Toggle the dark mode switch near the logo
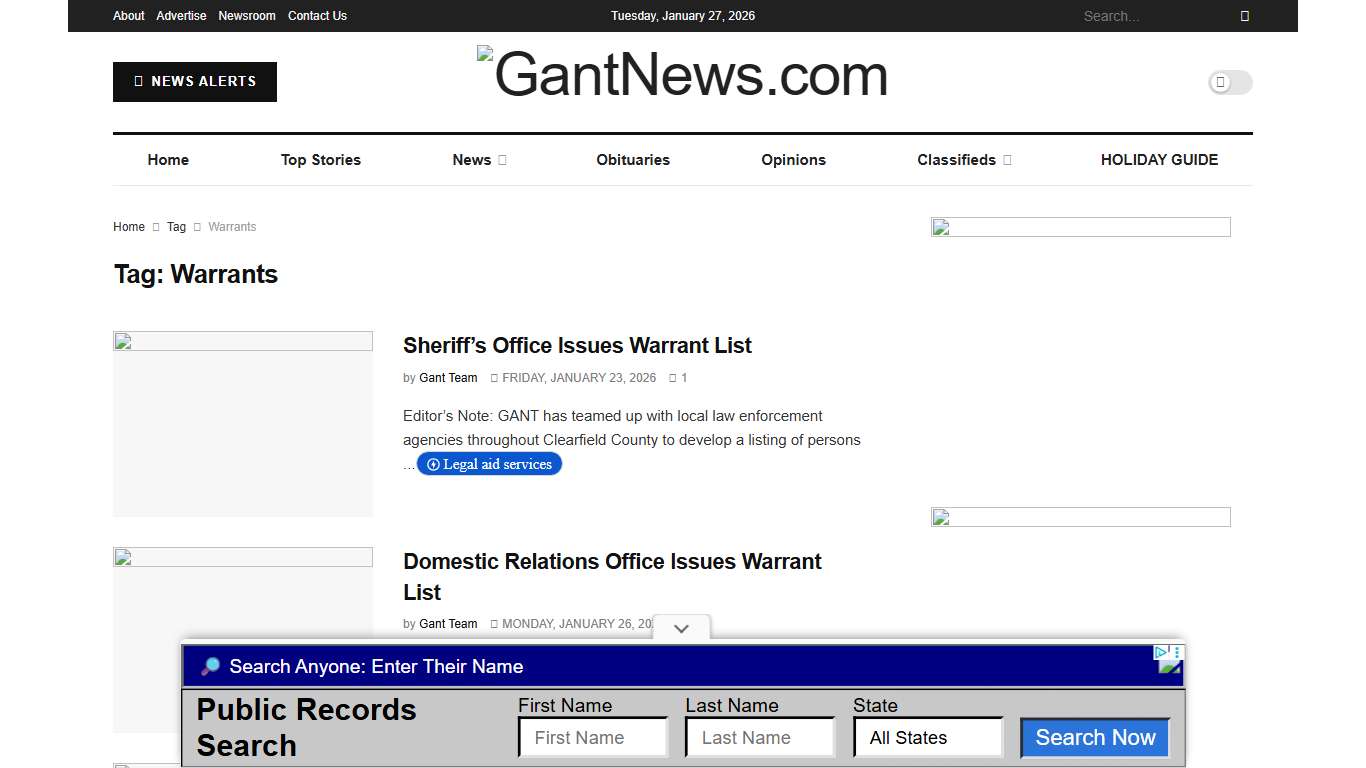Viewport: 1366px width, 768px height. (1229, 82)
